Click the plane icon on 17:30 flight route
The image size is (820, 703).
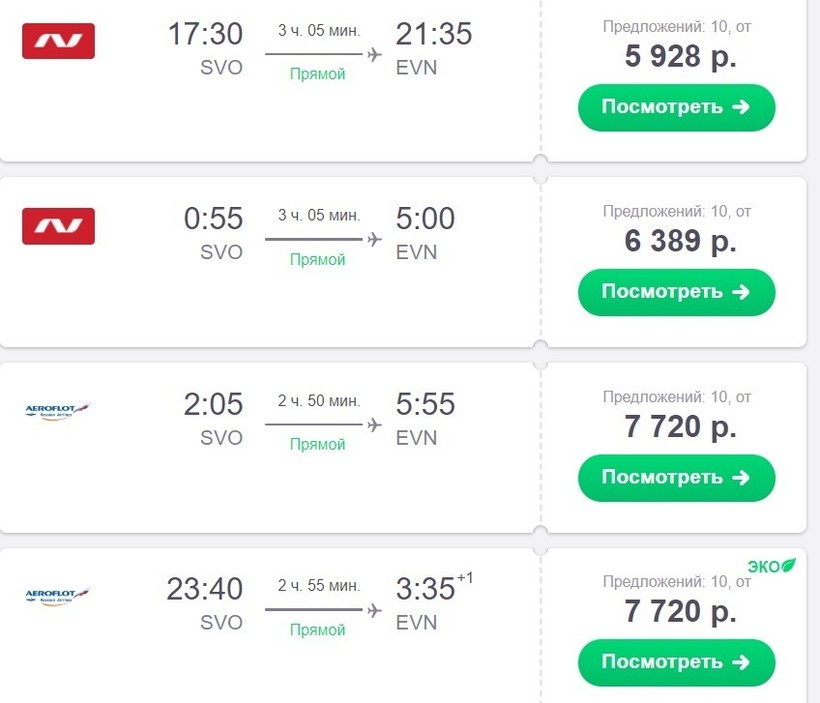375,55
